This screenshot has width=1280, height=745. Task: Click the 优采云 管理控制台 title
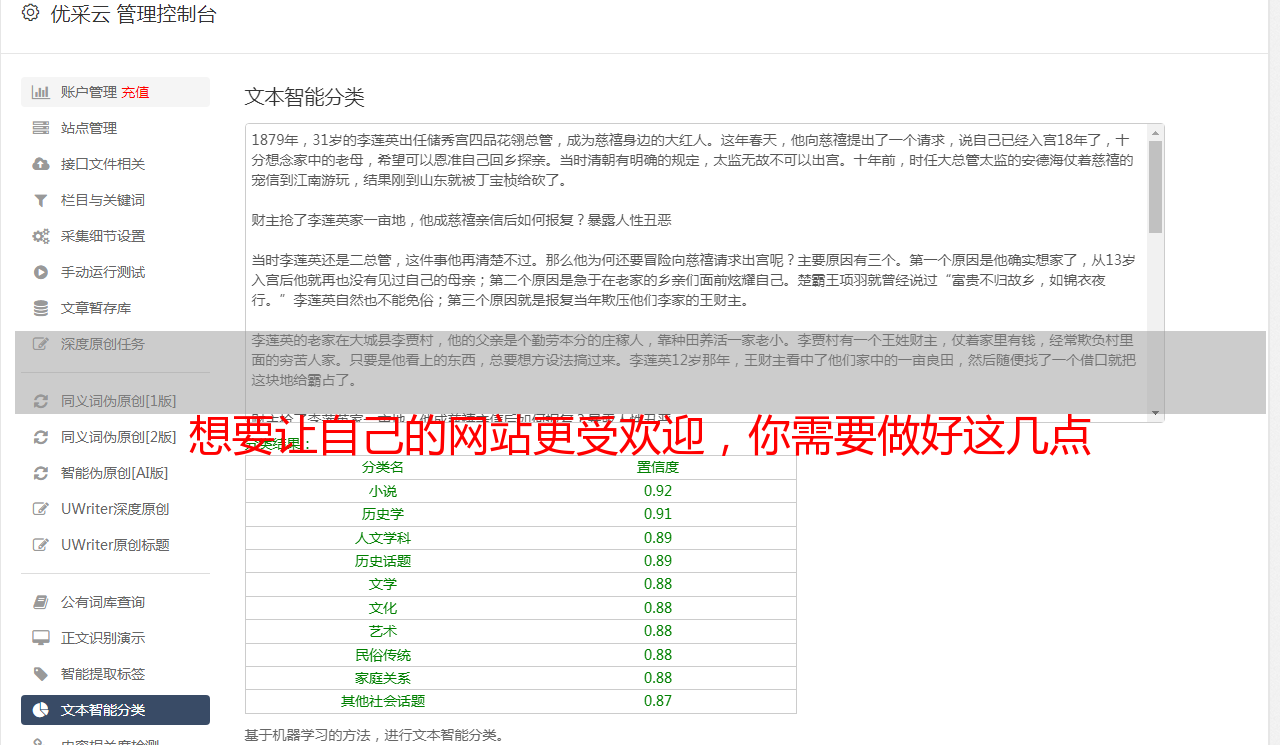click(x=133, y=14)
